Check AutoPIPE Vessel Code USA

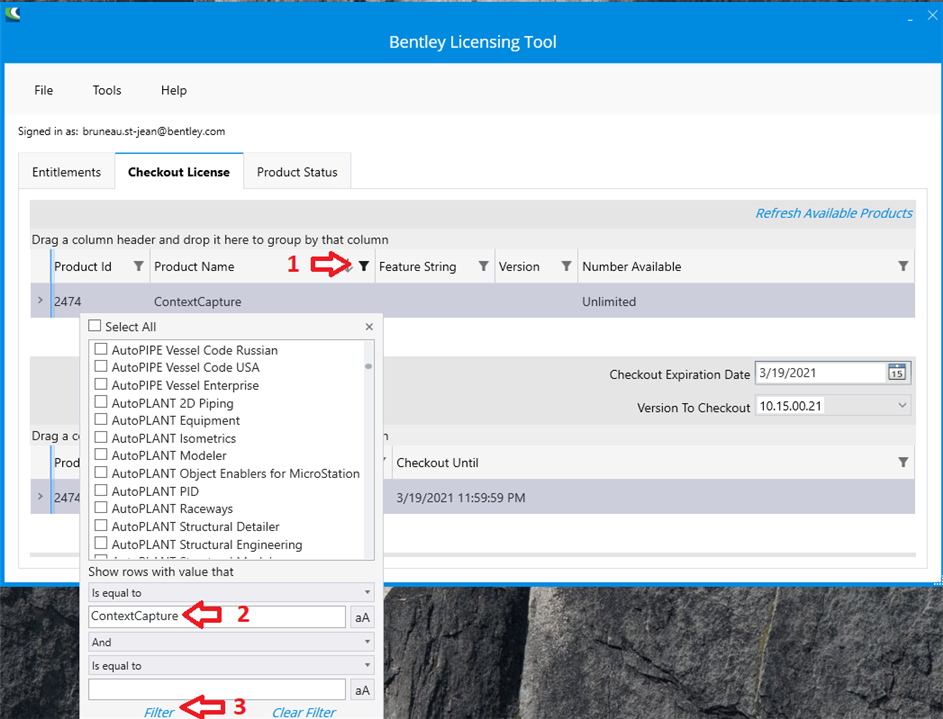click(x=101, y=366)
